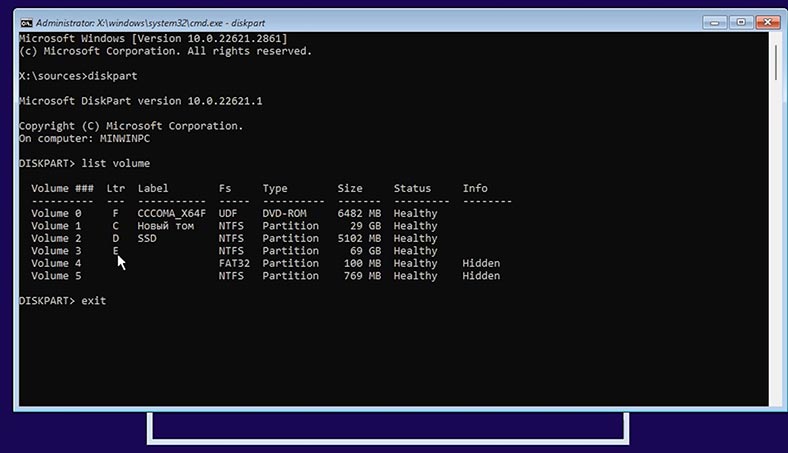Click the 'Fs' column header
Screen dimensions: 788x453
[225, 188]
